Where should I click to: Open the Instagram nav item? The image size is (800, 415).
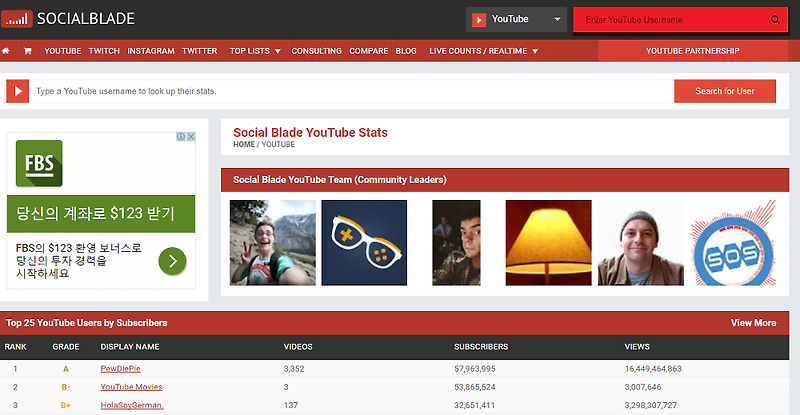(x=151, y=51)
